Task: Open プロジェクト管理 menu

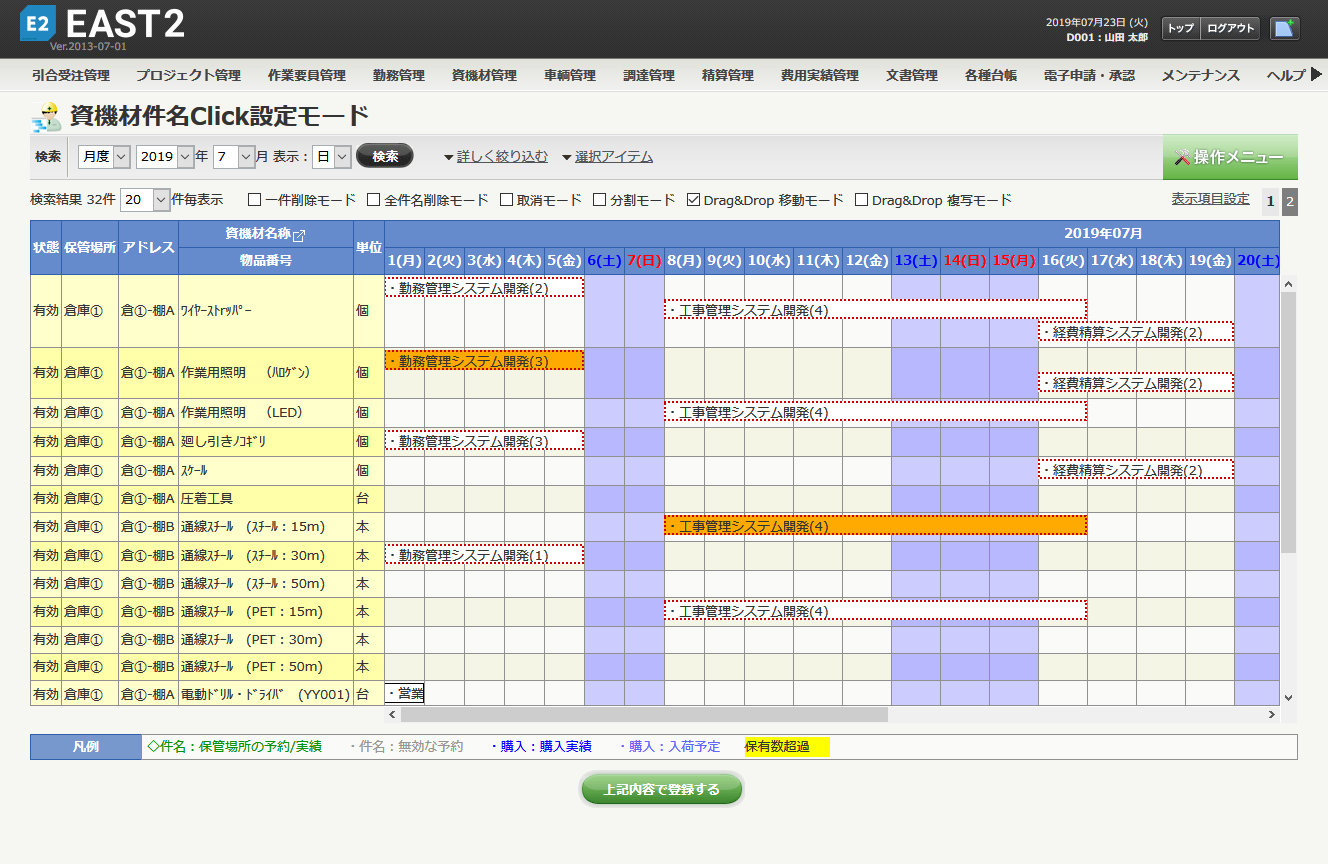Action: coord(189,75)
